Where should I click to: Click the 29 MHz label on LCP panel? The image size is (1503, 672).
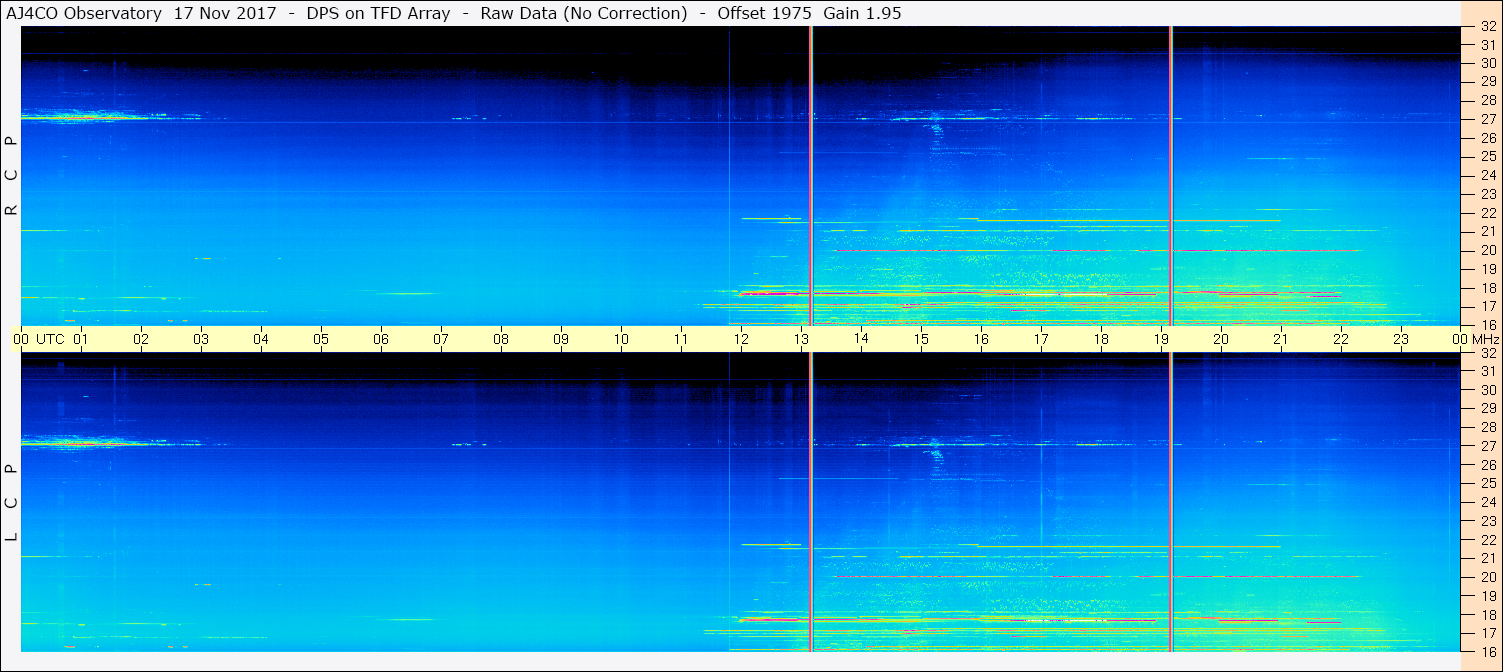click(1487, 409)
